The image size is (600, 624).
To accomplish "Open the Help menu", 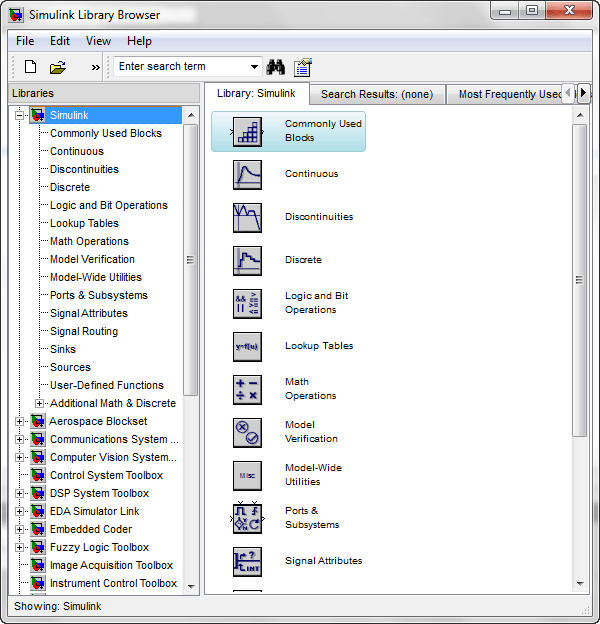I will (139, 41).
